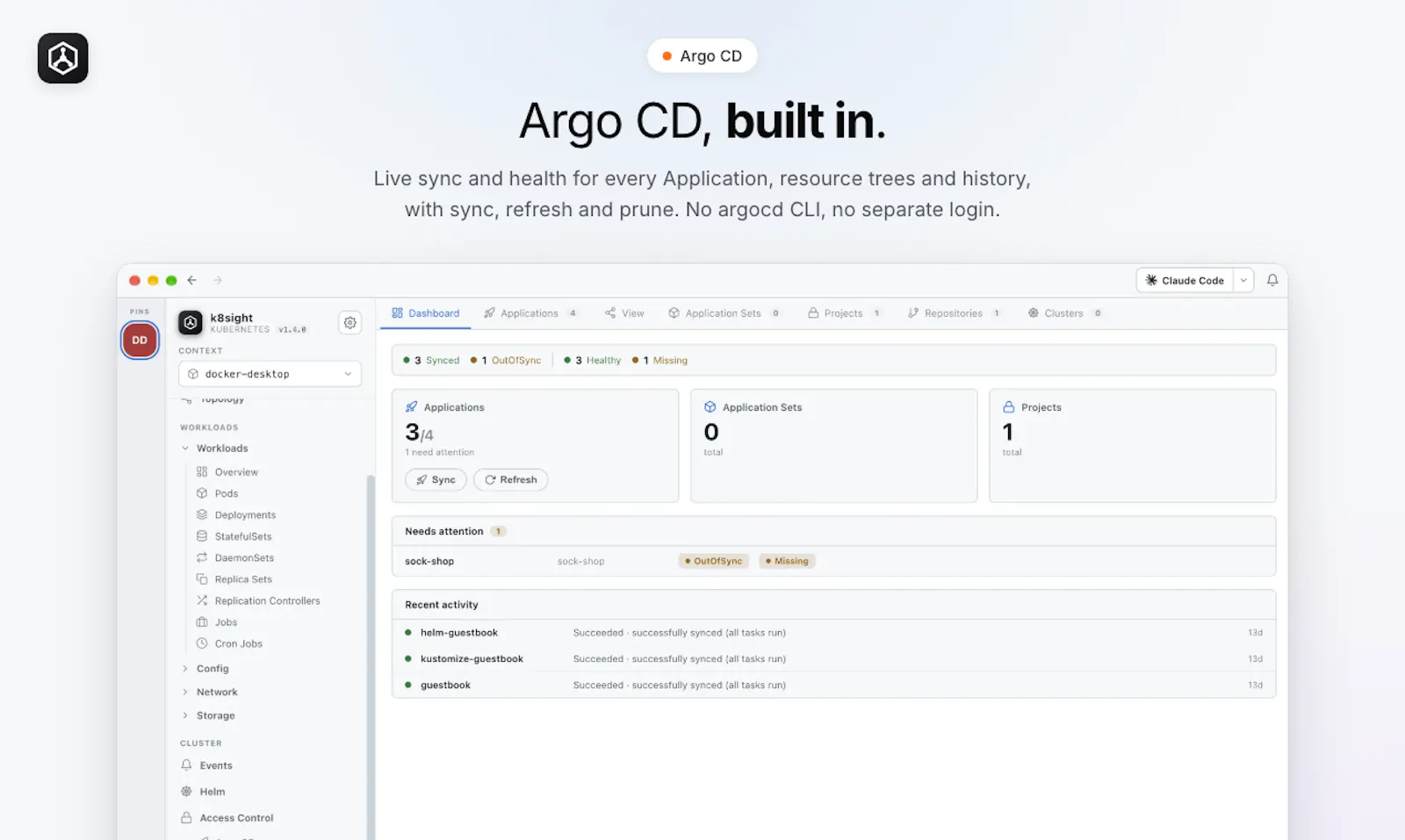1405x840 pixels.
Task: Switch to the Clusters tab
Action: (x=1065, y=313)
